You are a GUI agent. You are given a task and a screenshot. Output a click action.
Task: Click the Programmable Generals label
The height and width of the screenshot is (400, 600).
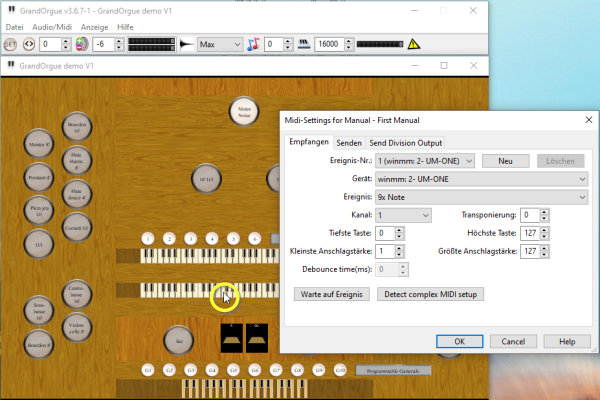tap(393, 371)
